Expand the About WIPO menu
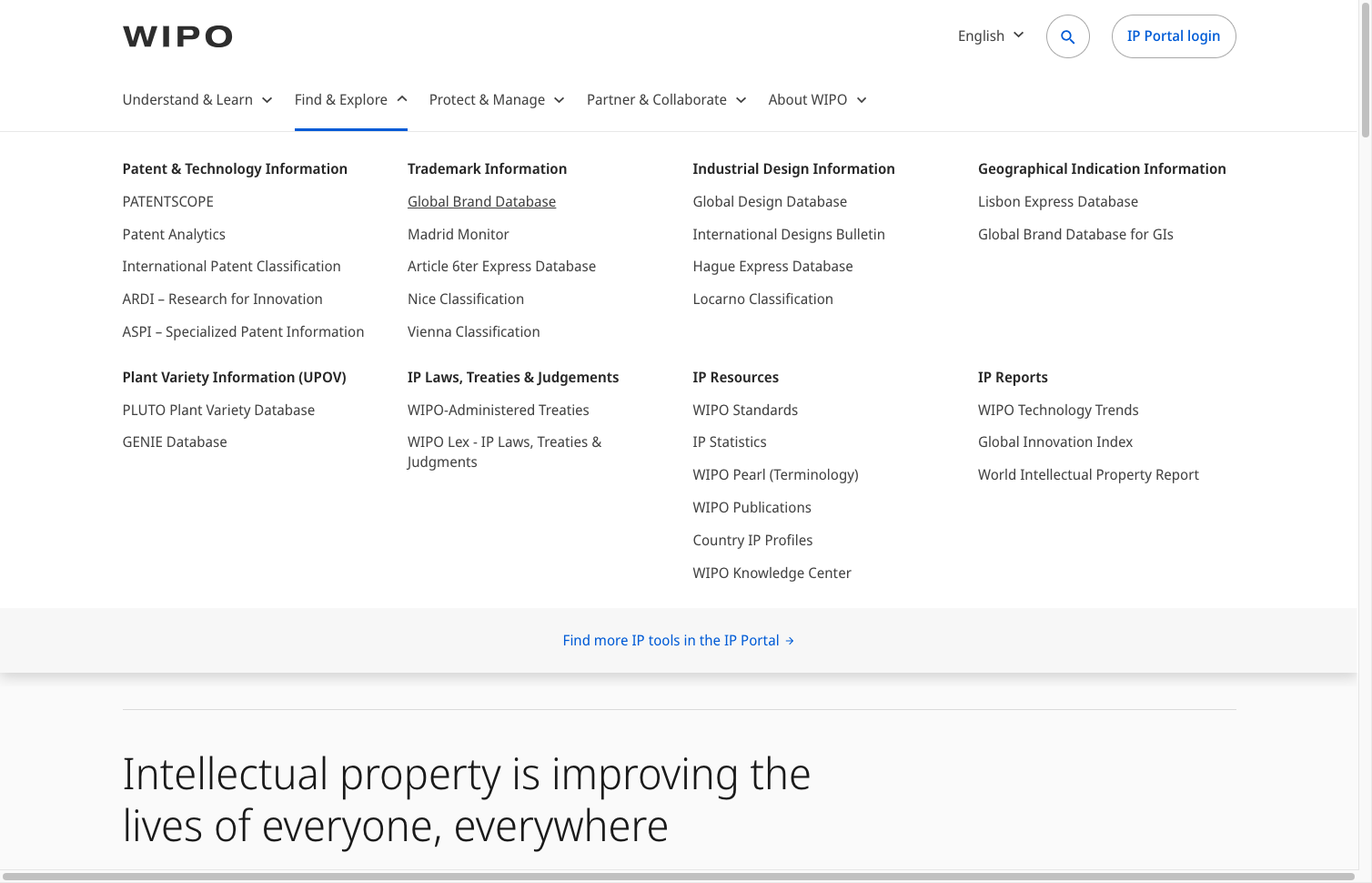The height and width of the screenshot is (883, 1372). pos(818,99)
